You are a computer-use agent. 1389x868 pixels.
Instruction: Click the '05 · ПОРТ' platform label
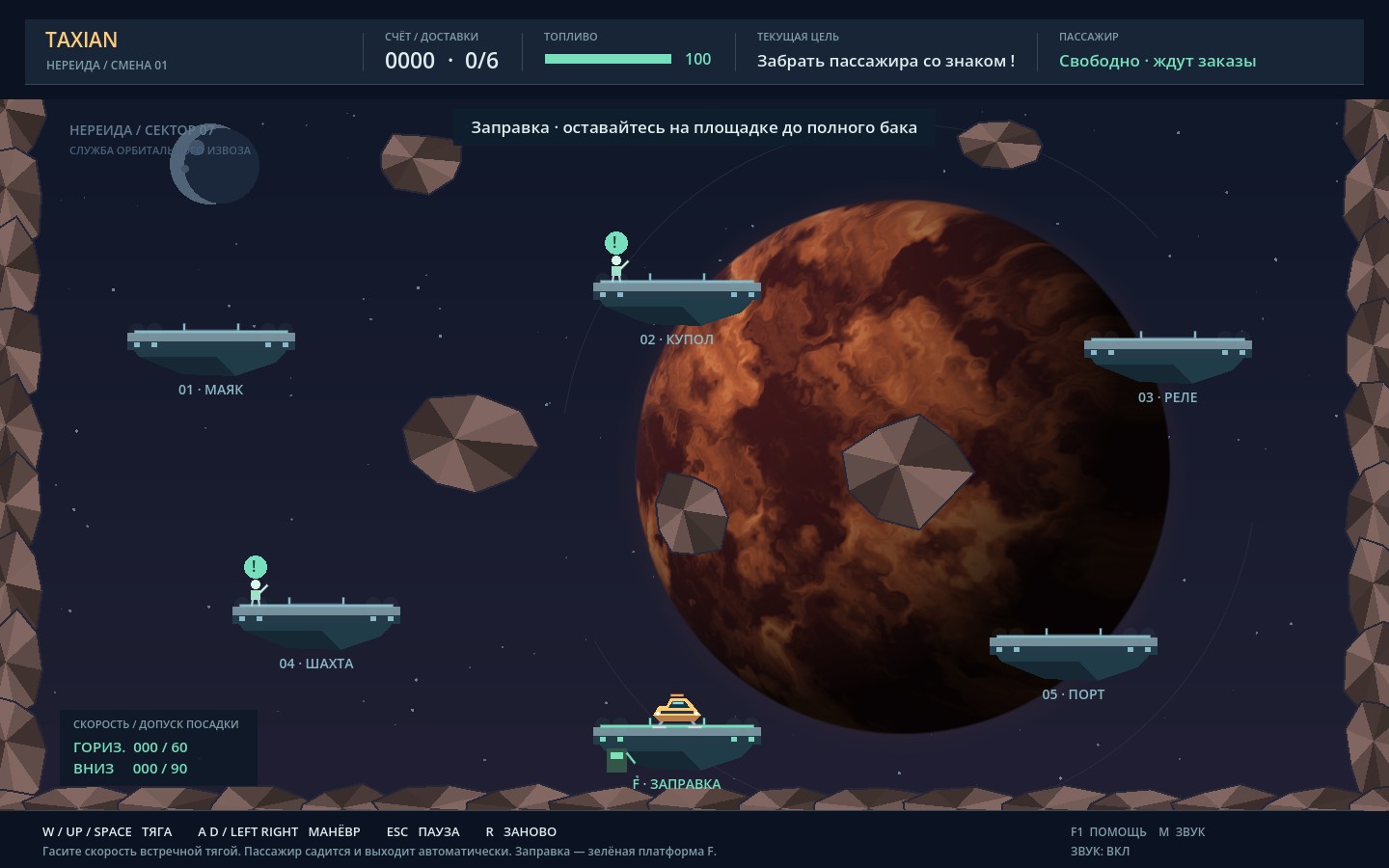pyautogui.click(x=1074, y=694)
